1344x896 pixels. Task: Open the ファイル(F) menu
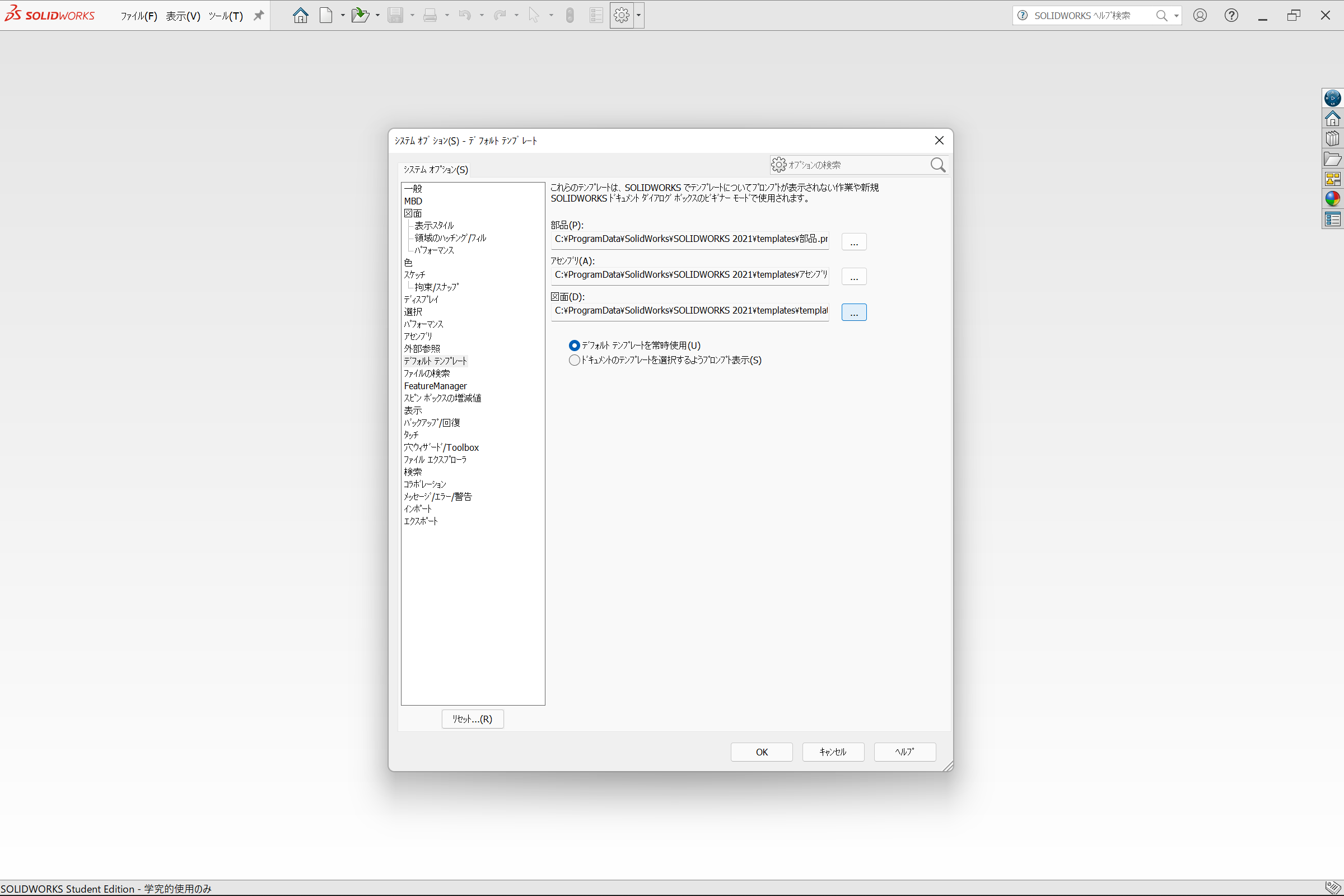pyautogui.click(x=139, y=16)
